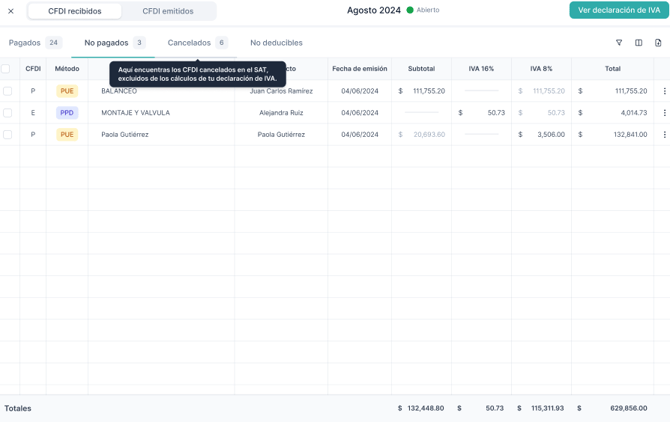Click the PPD method badge
670x422 pixels.
67,113
